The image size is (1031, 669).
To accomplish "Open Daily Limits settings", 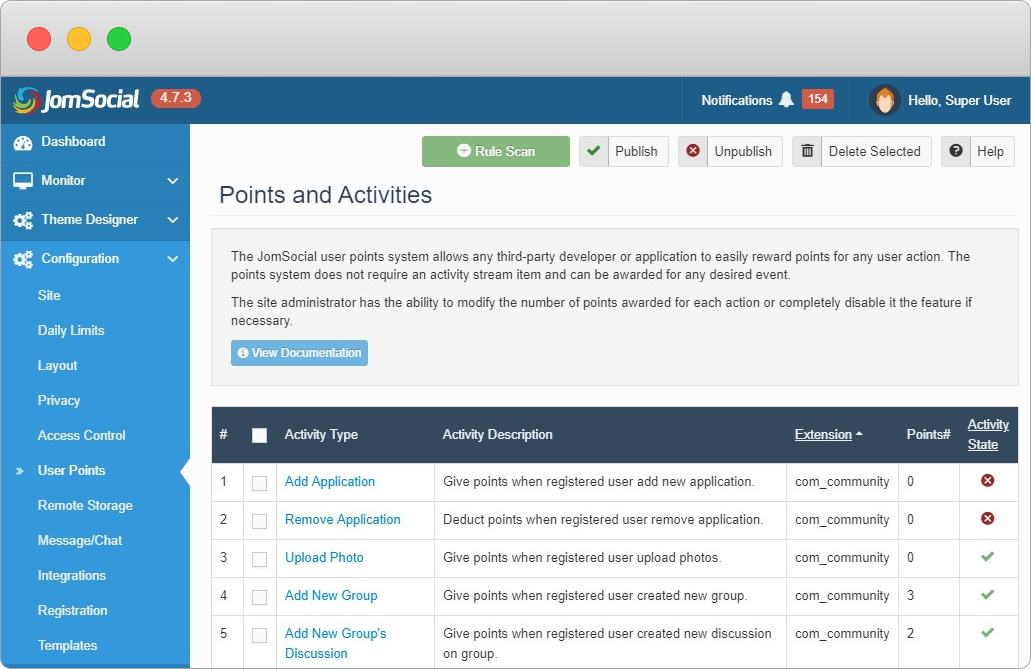I will (71, 330).
